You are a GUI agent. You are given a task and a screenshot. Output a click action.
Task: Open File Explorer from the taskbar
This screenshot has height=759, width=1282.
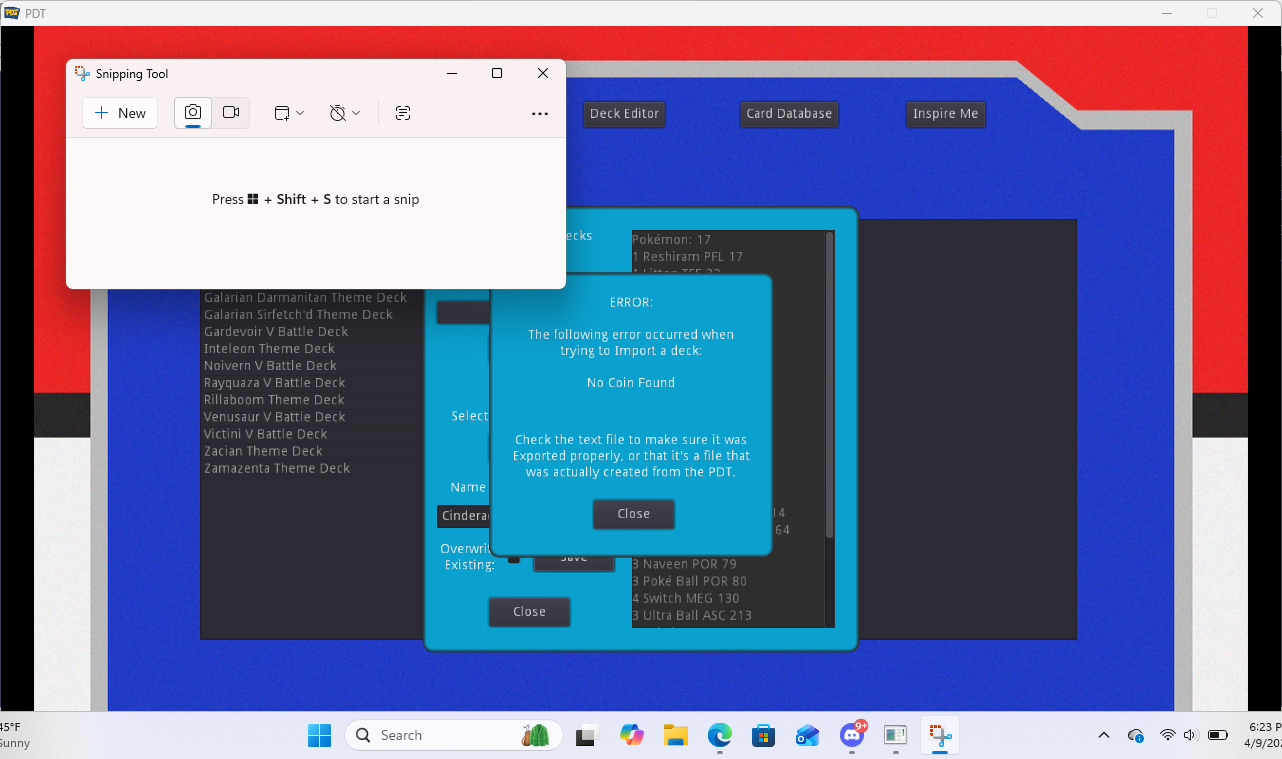point(675,735)
